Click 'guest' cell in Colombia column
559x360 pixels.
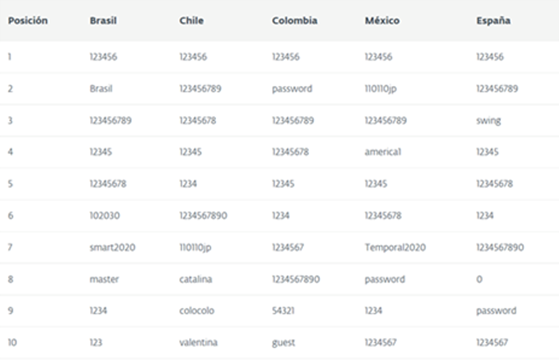click(x=283, y=343)
